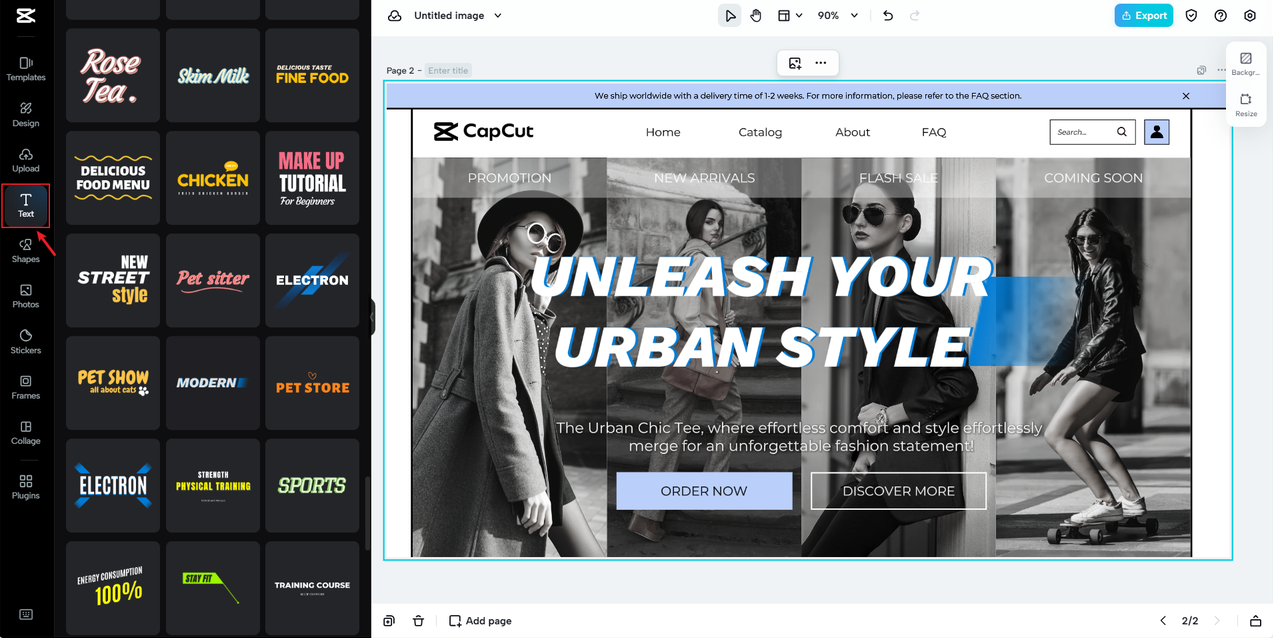
Task: Click the page duplicate icon near the page title
Action: [x=1201, y=70]
